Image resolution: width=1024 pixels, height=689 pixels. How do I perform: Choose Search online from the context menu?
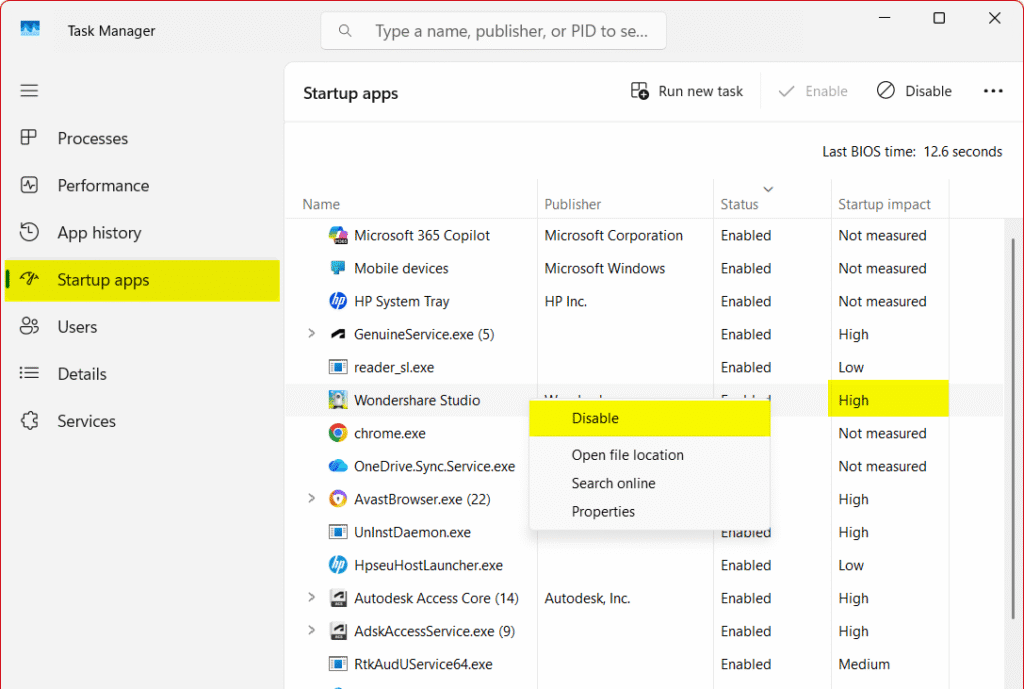pyautogui.click(x=650, y=483)
